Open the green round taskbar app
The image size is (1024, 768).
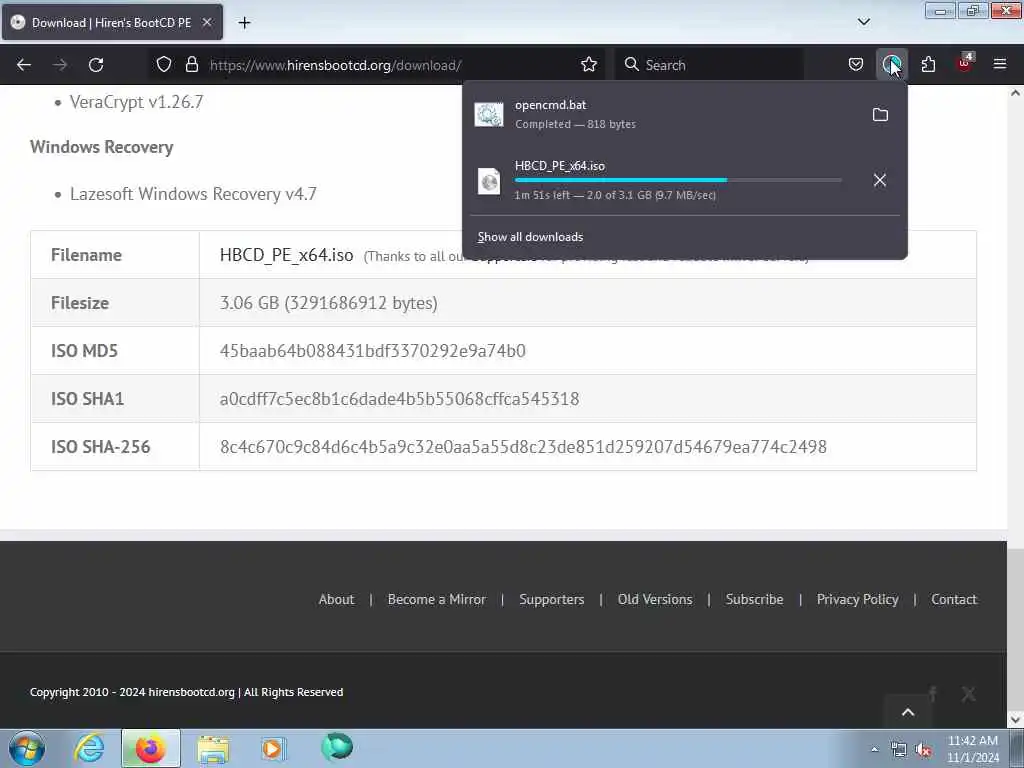click(x=337, y=747)
